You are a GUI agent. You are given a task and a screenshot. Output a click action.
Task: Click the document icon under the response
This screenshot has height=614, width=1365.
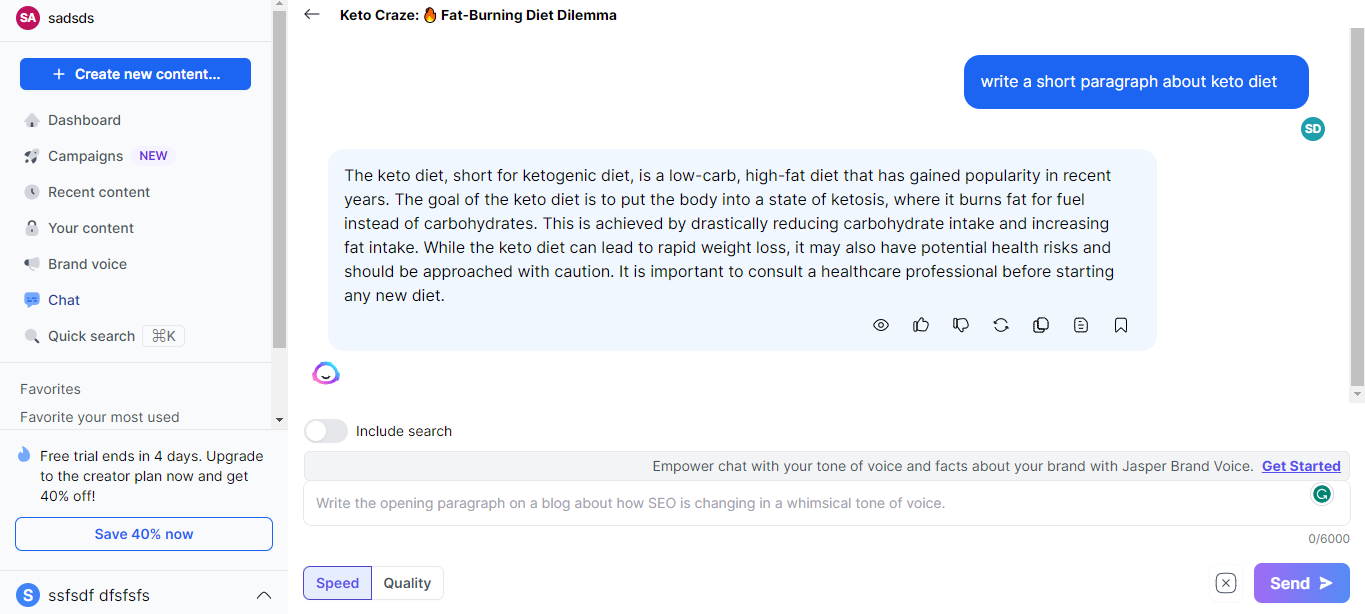click(x=1081, y=325)
